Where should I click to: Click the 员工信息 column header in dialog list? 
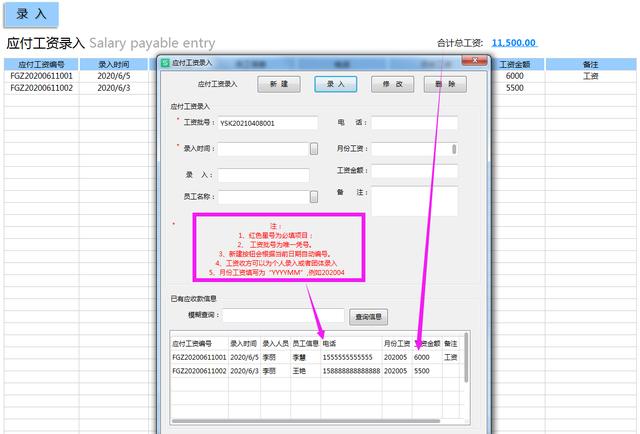pos(305,344)
